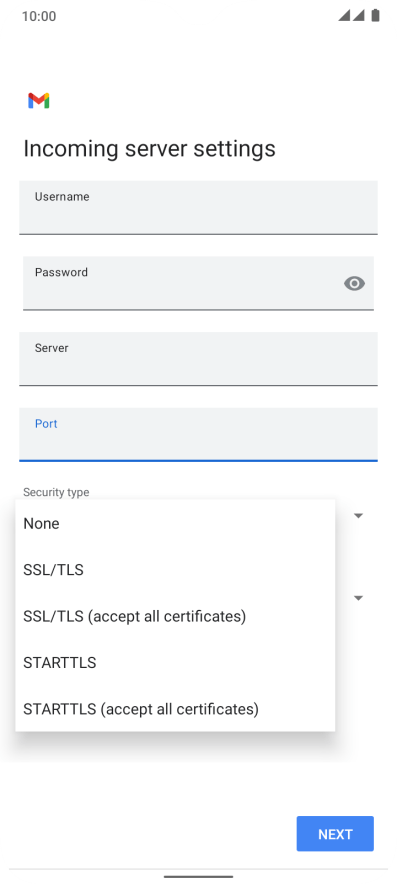Tap the home gesture bar
The height and width of the screenshot is (884, 397).
[x=198, y=877]
